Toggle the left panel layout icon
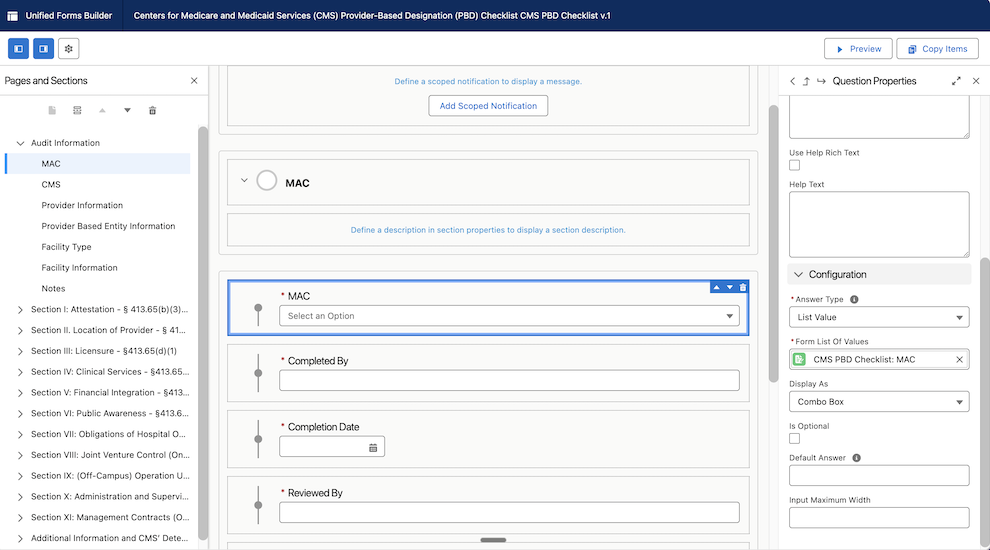This screenshot has width=990, height=550. click(x=18, y=49)
